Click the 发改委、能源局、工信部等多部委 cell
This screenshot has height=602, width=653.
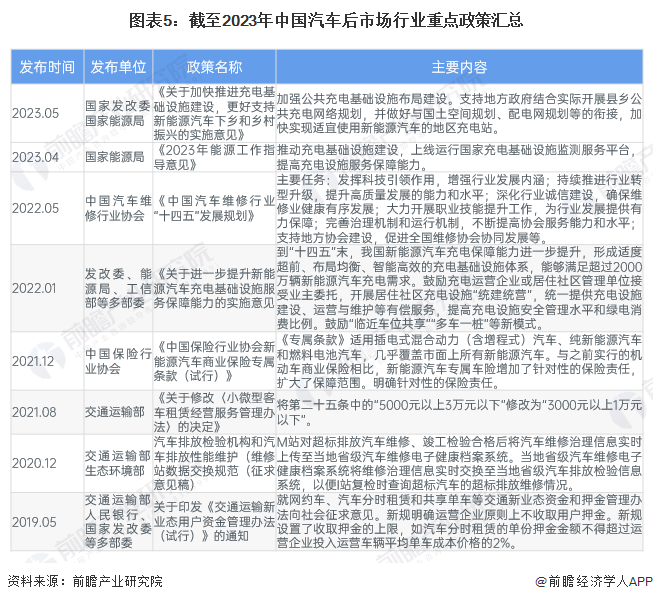[118, 288]
